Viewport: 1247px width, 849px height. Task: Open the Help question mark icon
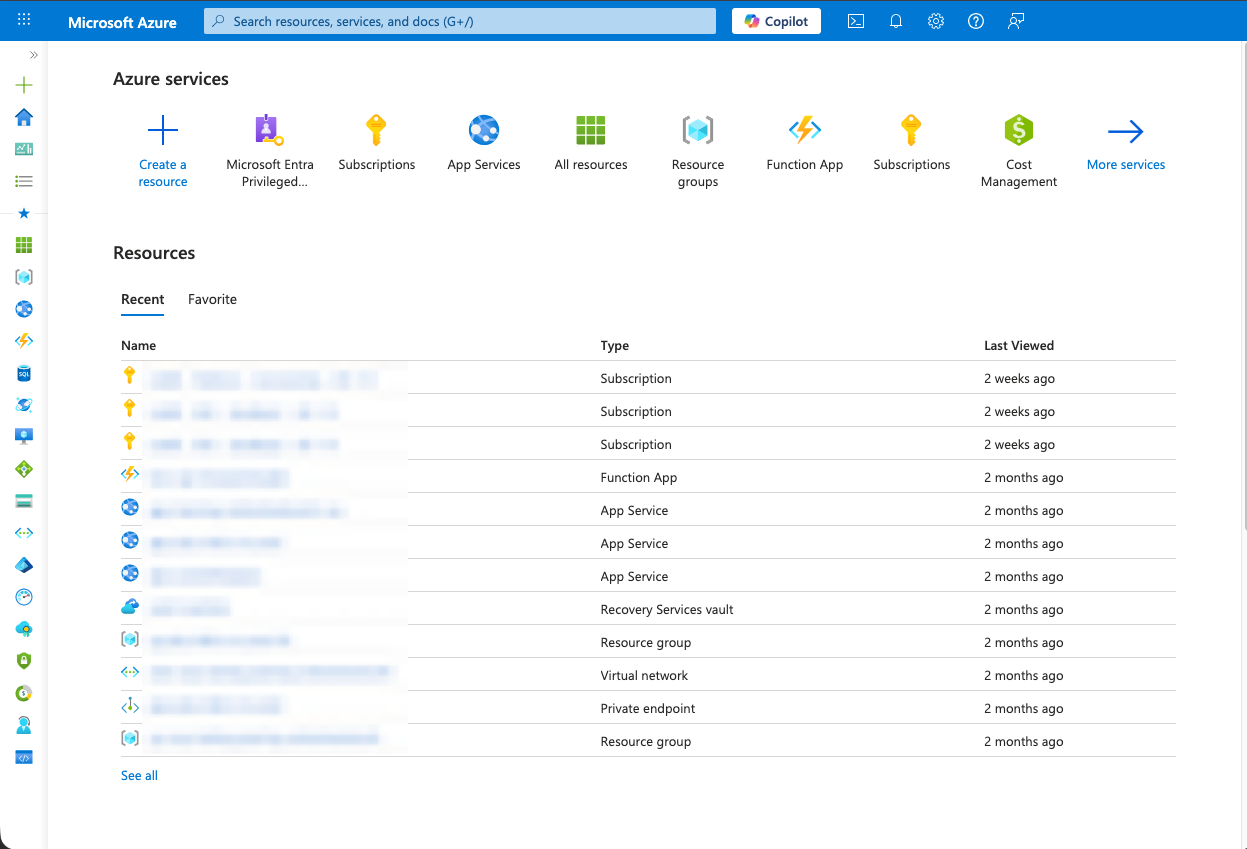[976, 21]
